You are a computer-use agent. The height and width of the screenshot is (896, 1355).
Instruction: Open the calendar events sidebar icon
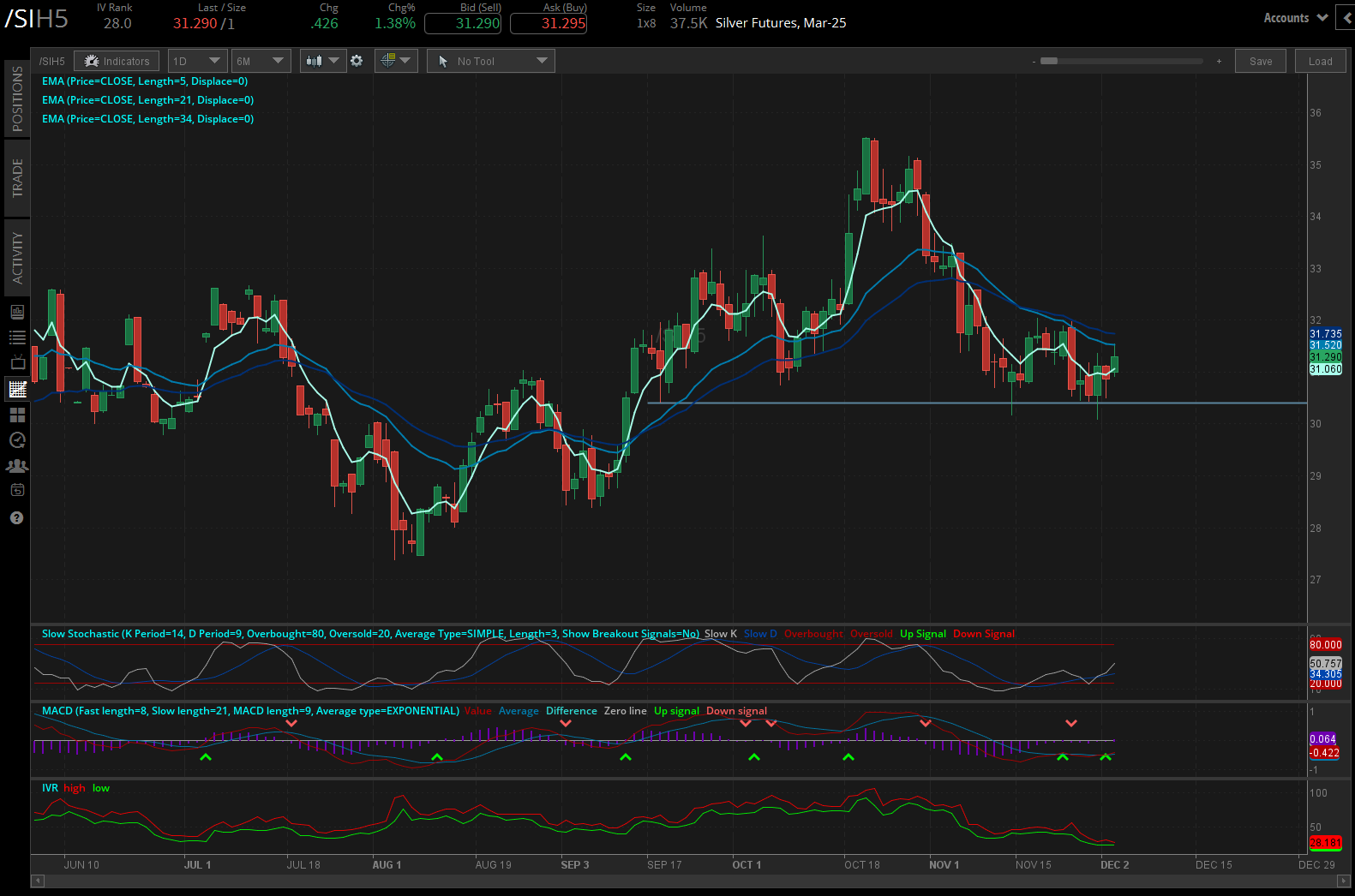16,491
